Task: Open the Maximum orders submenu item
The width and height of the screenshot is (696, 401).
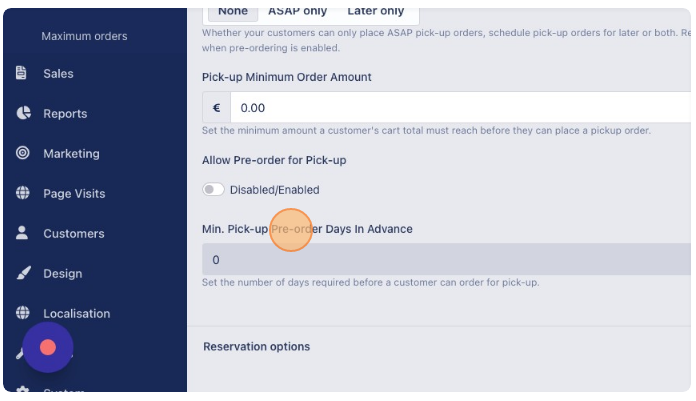Action: pos(84,36)
